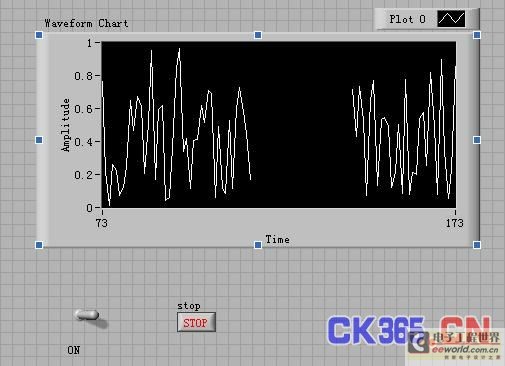Image resolution: width=505 pixels, height=366 pixels.
Task: Click the top-right selection handle of chart
Action: [477, 35]
